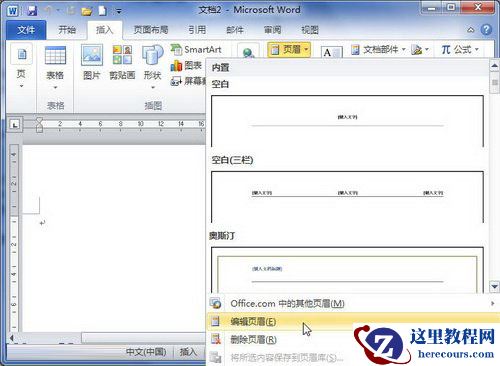
Task: Select the 插入 (Insert) tab
Action: (105, 30)
